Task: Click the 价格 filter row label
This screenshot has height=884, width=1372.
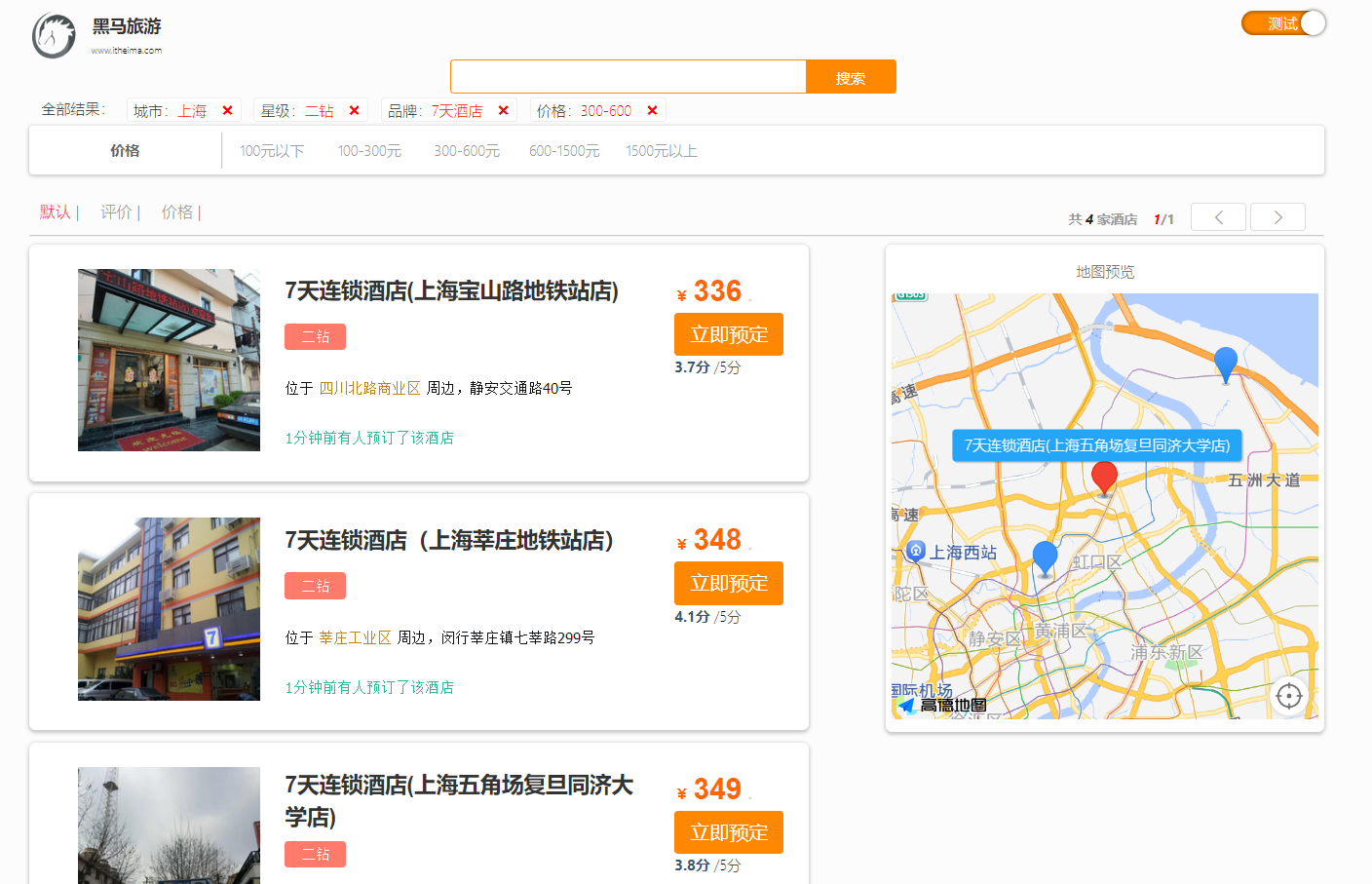Action: pos(125,151)
